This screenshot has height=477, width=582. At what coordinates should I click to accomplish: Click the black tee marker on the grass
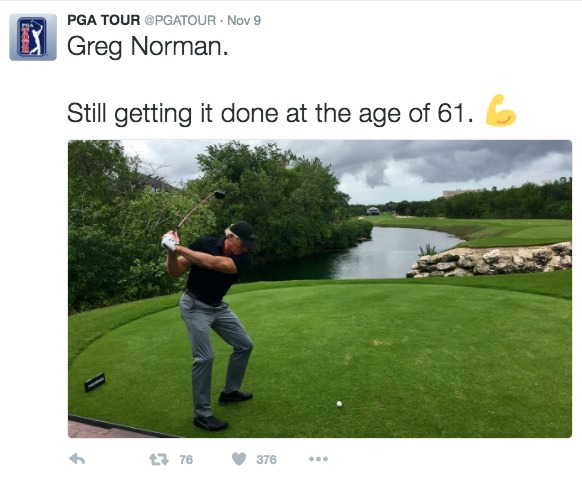[x=95, y=382]
